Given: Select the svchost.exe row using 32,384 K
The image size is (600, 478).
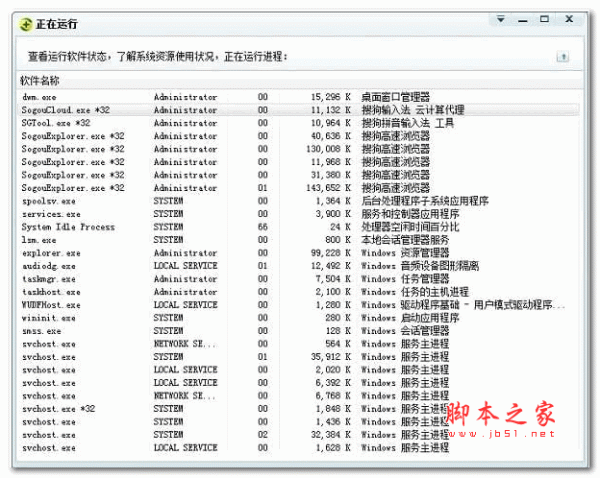Looking at the screenshot, I should pos(299,436).
